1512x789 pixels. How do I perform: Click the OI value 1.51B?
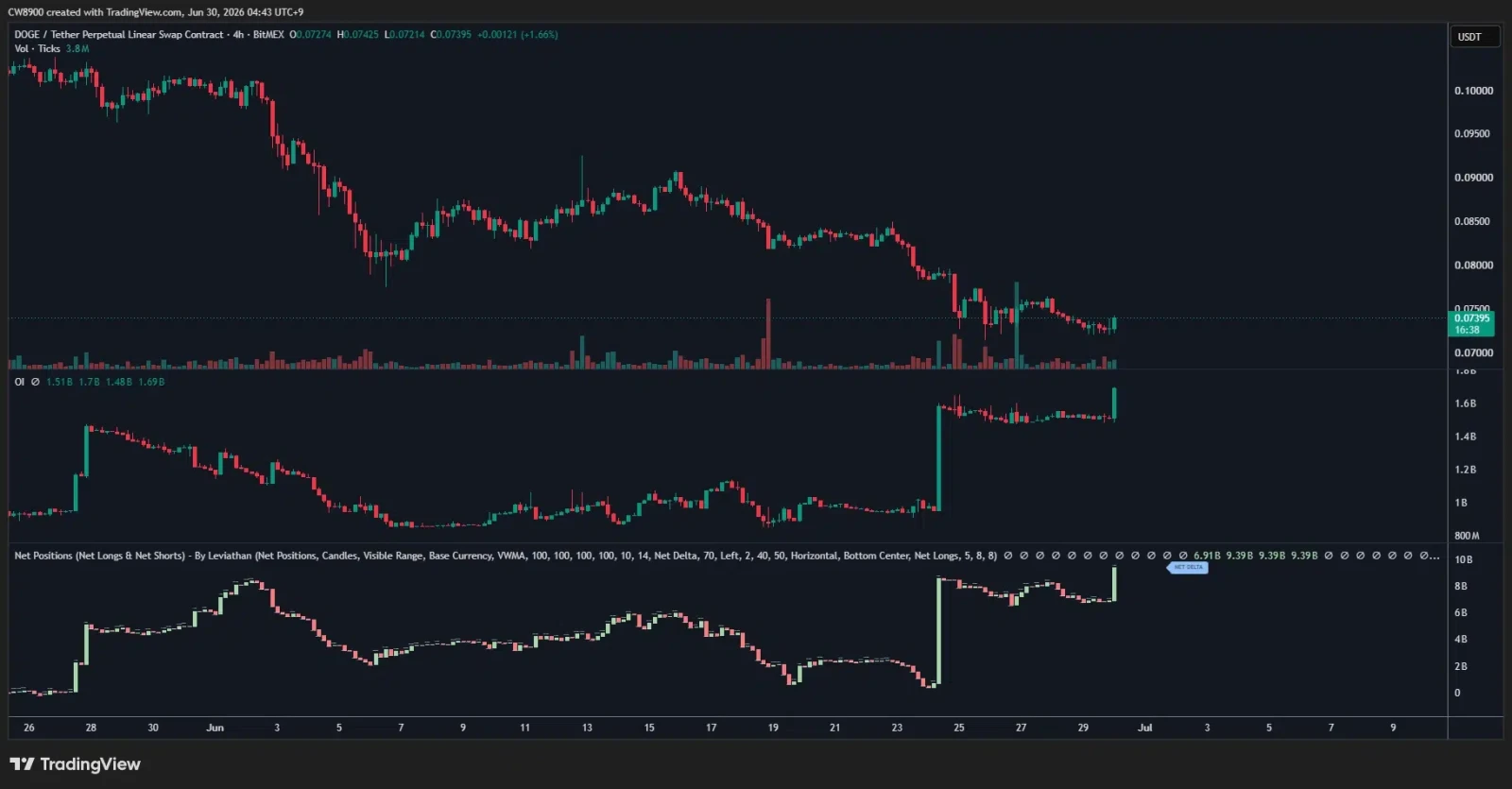pos(60,382)
